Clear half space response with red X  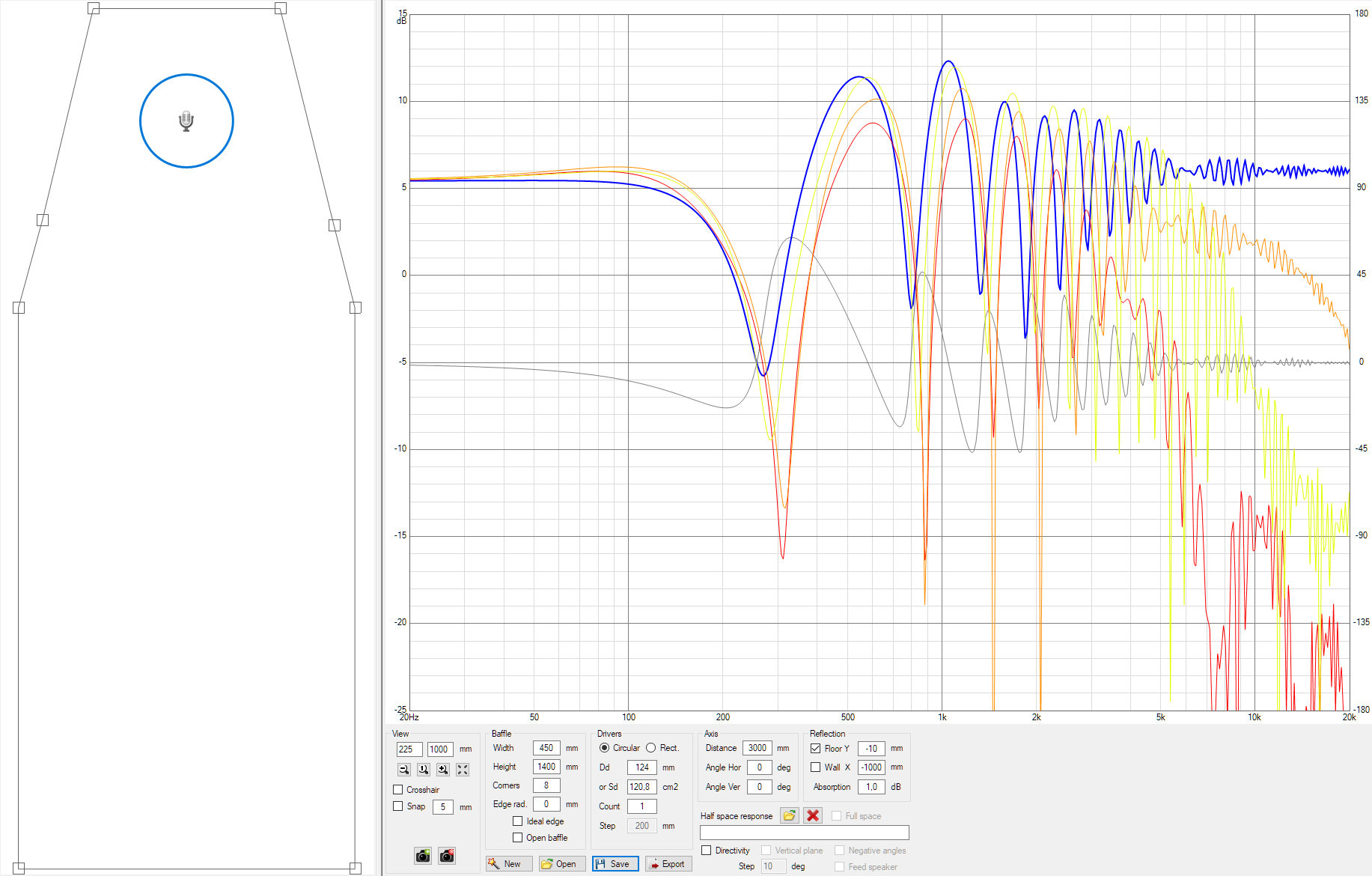point(813,816)
